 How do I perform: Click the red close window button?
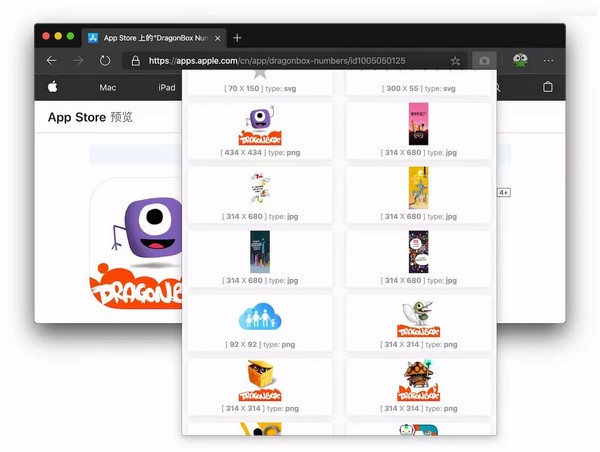pyautogui.click(x=46, y=36)
